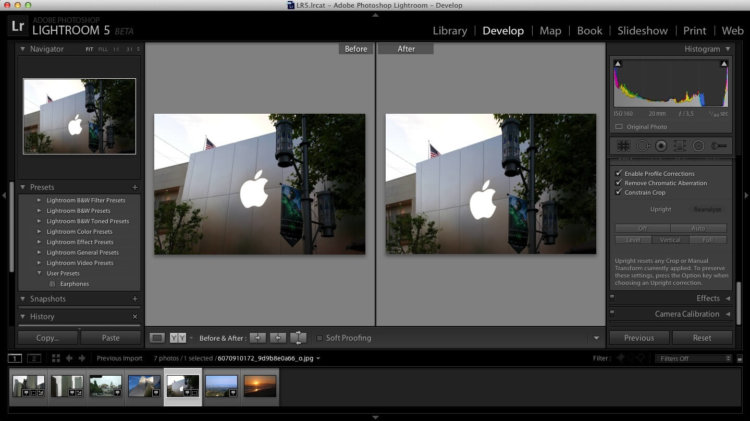
Task: Select the Earphones user preset
Action: tap(74, 284)
